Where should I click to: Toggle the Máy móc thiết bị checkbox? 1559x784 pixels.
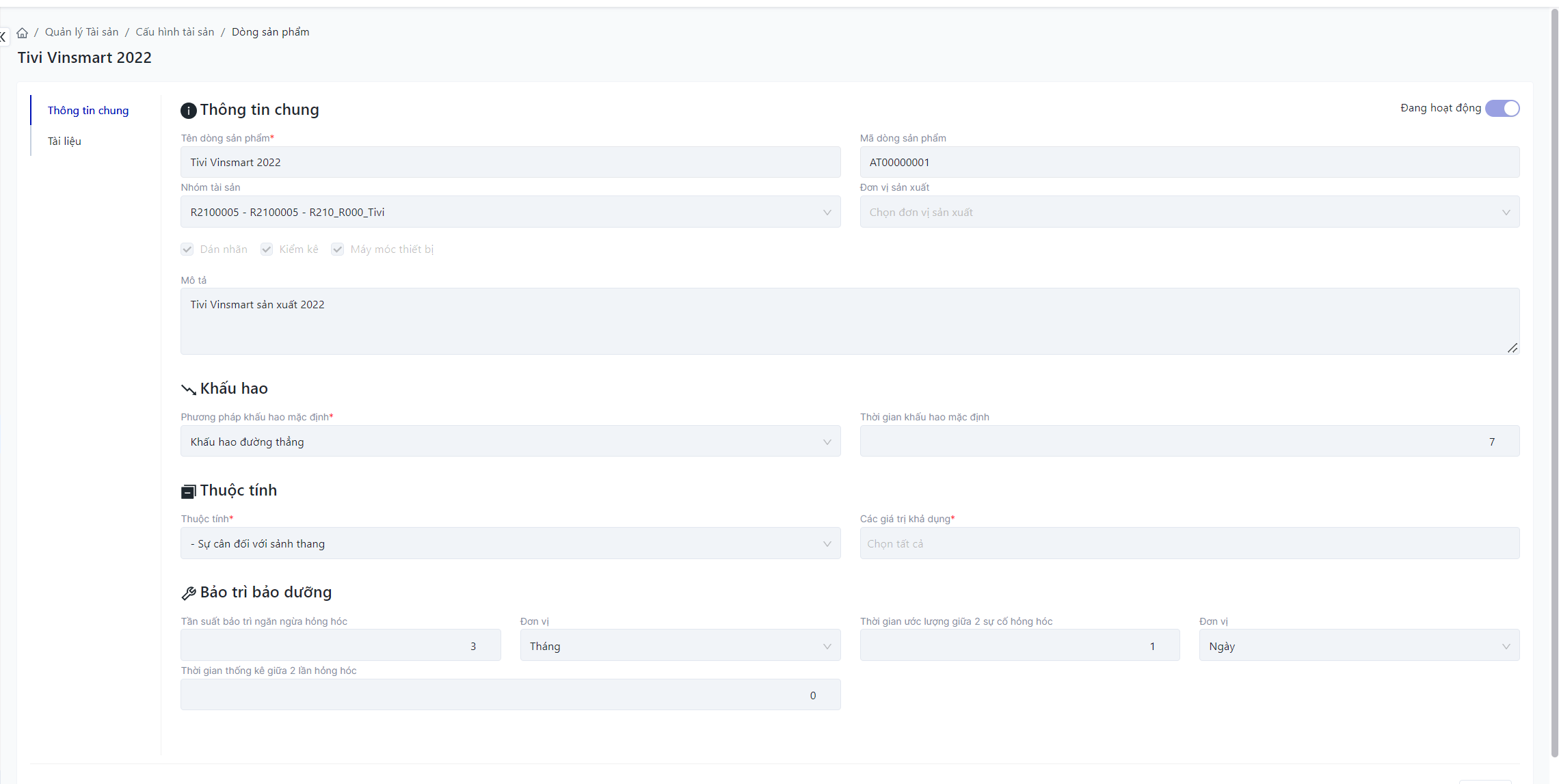click(338, 249)
